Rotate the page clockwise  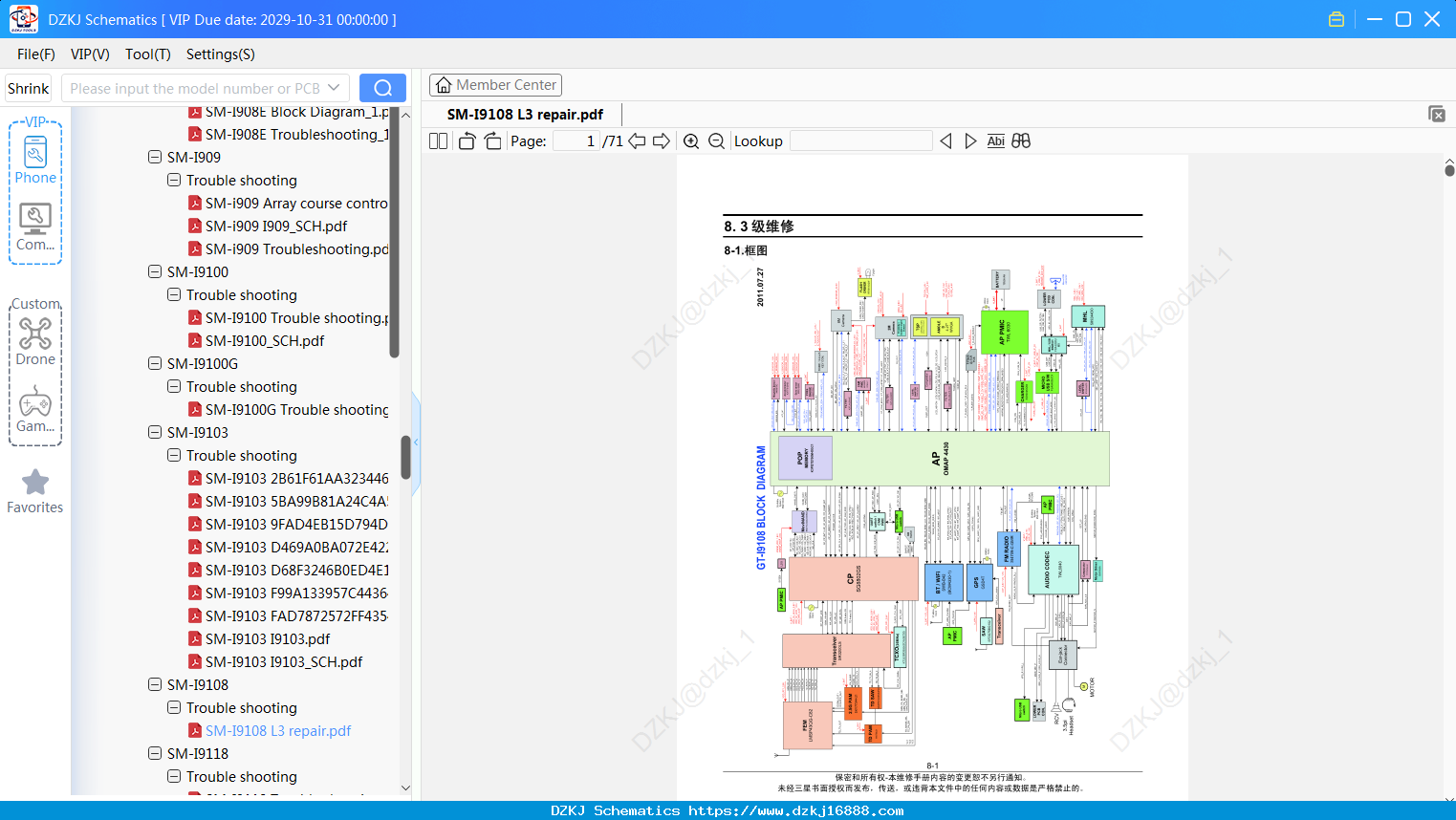[492, 141]
